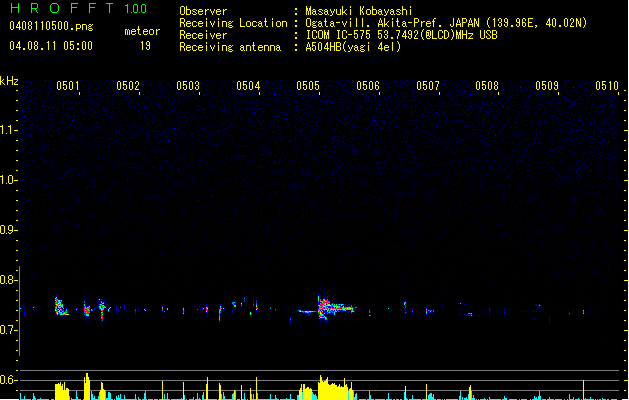This screenshot has width=629, height=400.
Task: Click the wide yellow power block after 0505
Action: point(335,388)
